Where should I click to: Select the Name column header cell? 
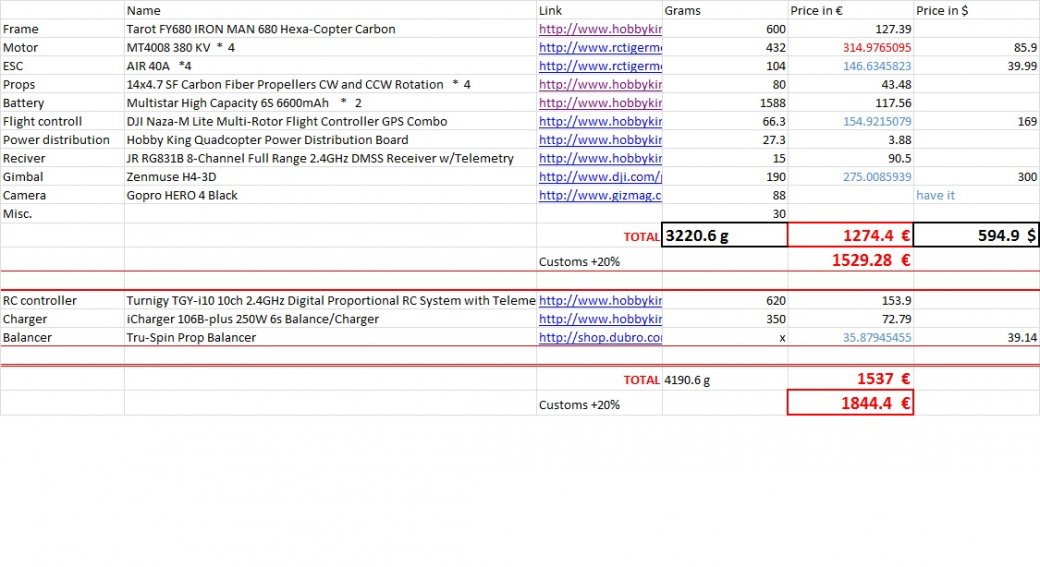coord(330,11)
